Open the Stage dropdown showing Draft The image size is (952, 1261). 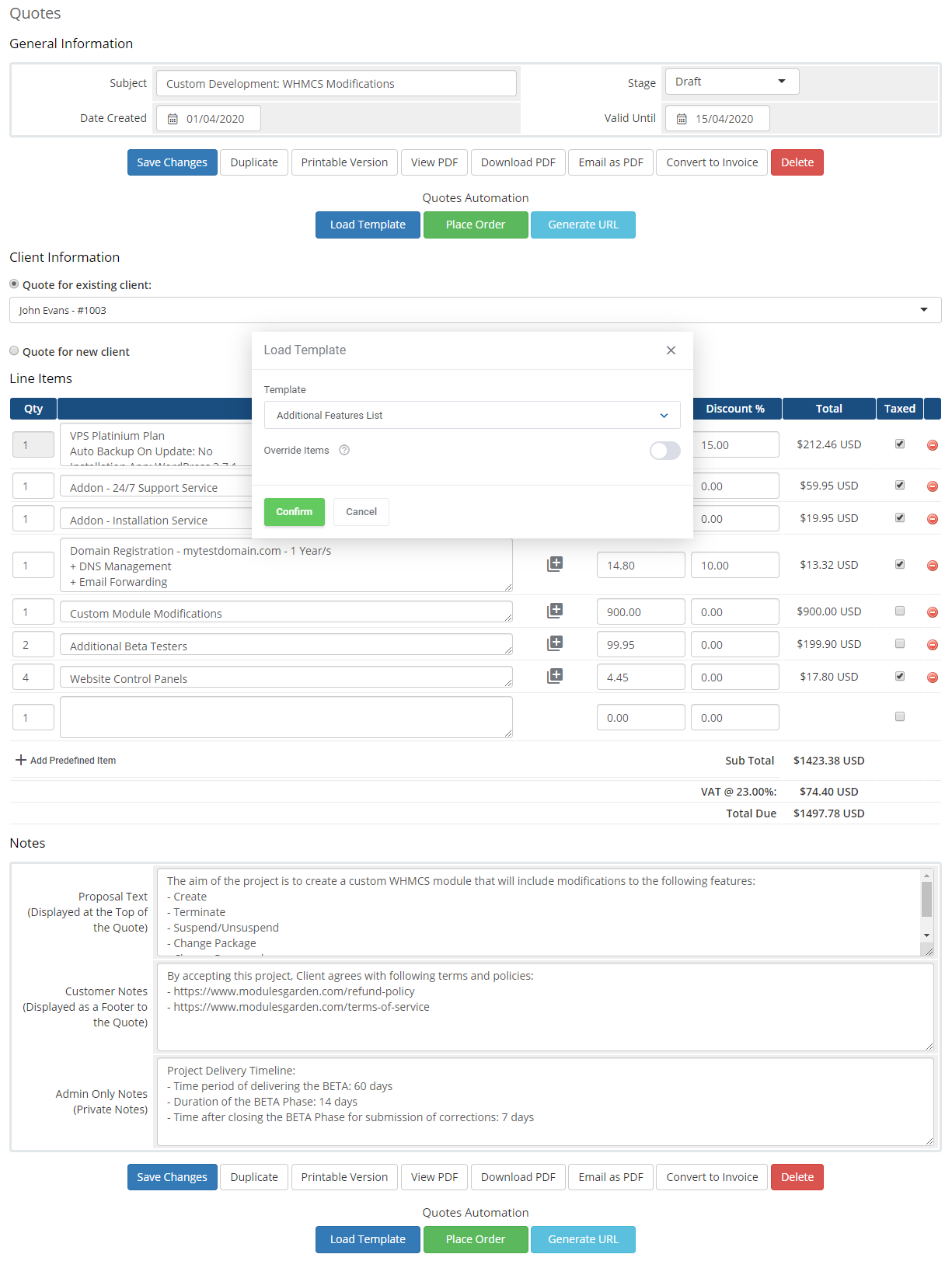[x=731, y=82]
